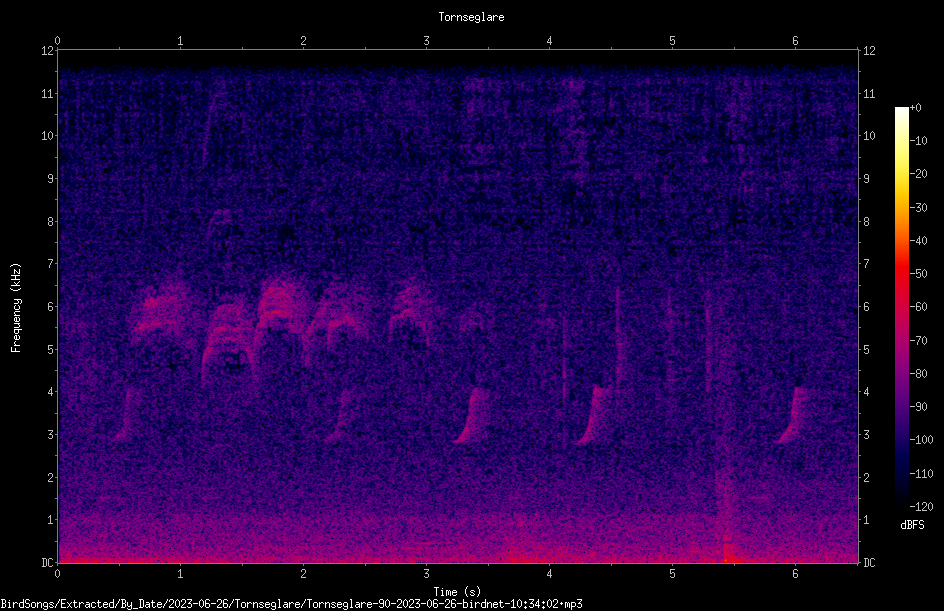The width and height of the screenshot is (944, 611).
Task: Click the "-100" color scale label
Action: tap(921, 440)
